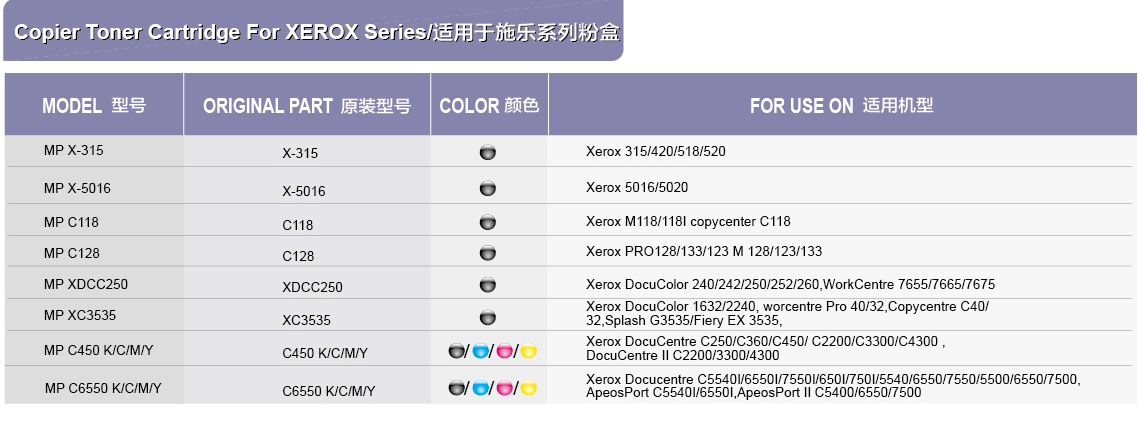This screenshot has height=423, width=1138.
Task: Click the FOR USE ON column header
Action: (x=841, y=105)
